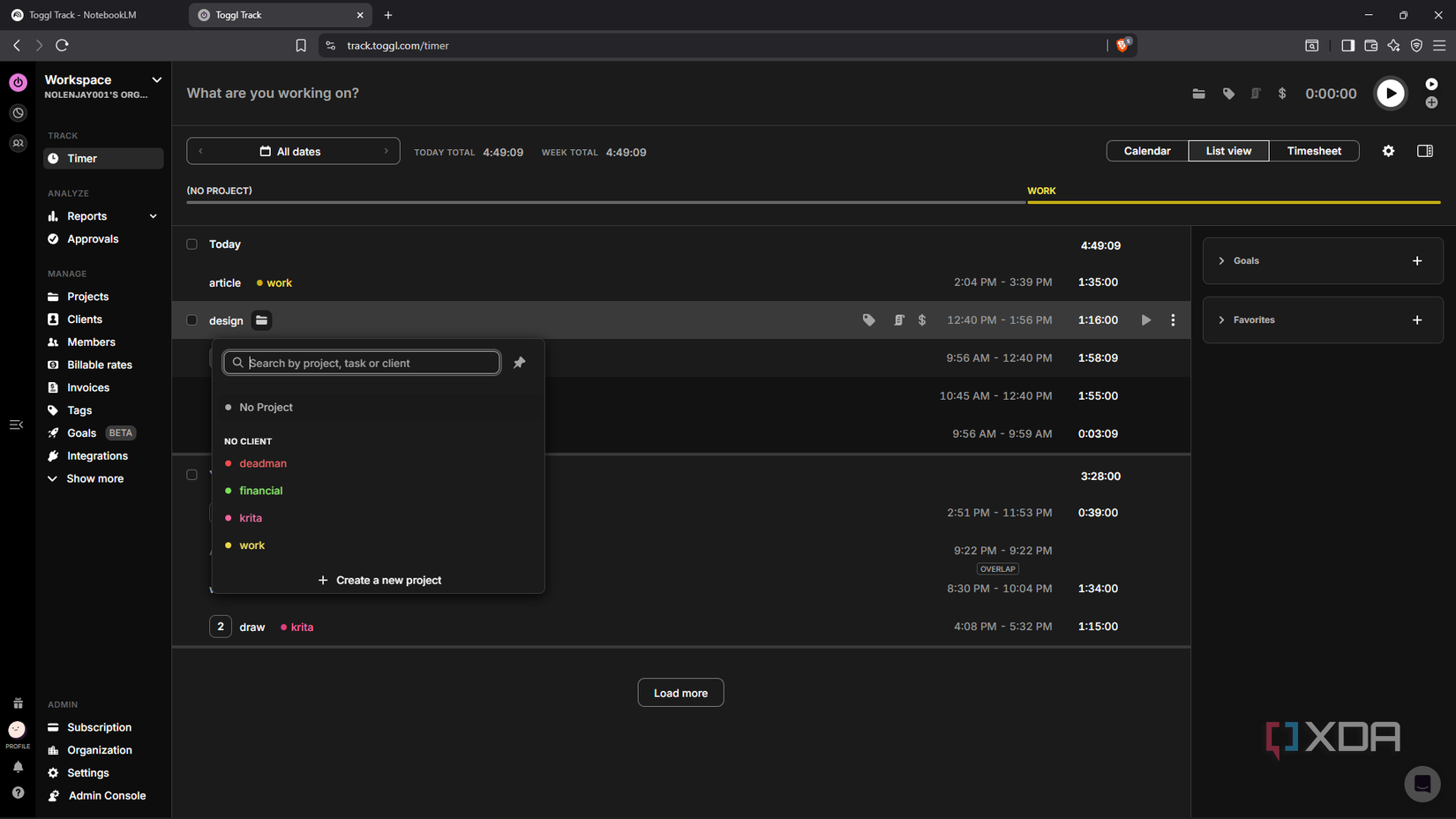Image resolution: width=1456 pixels, height=819 pixels.
Task: Start the timer with the play button
Action: pyautogui.click(x=1391, y=94)
